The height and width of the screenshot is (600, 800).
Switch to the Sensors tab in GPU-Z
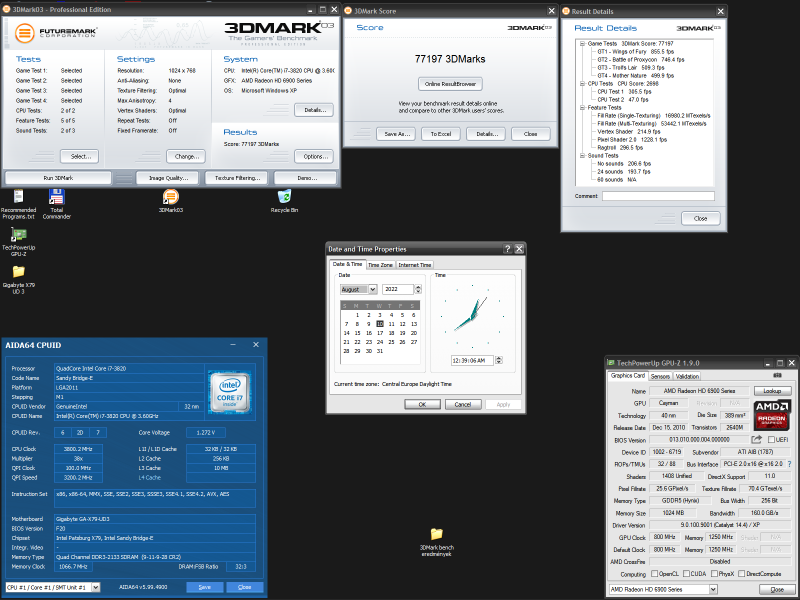[660, 376]
